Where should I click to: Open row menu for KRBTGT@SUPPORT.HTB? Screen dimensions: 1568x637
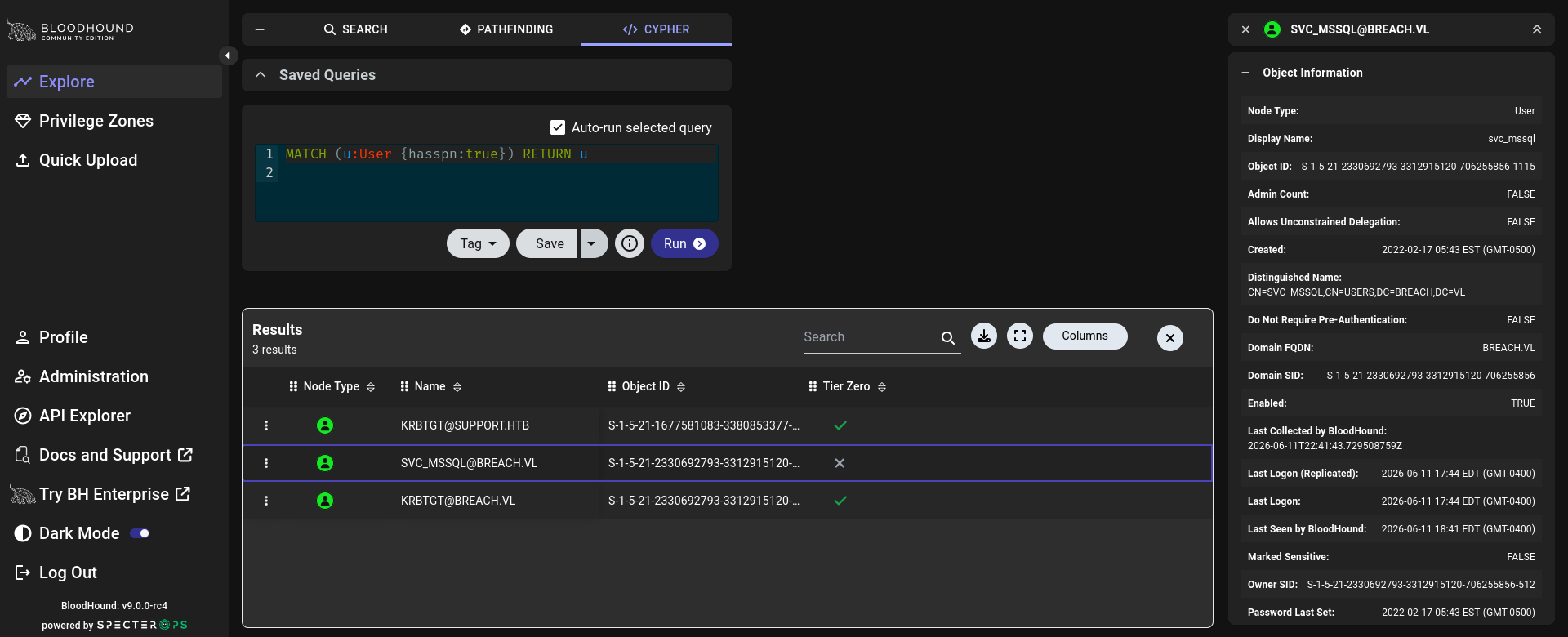pos(266,425)
